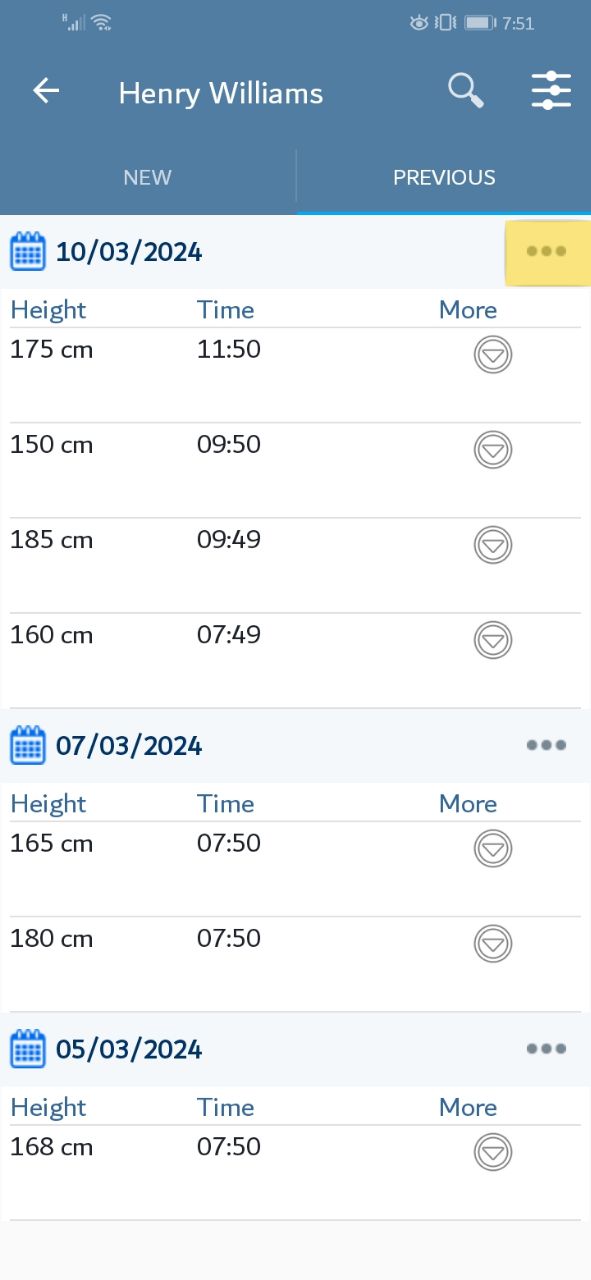The image size is (591, 1280).
Task: Select the 10/03/2024 date header
Action: point(129,252)
